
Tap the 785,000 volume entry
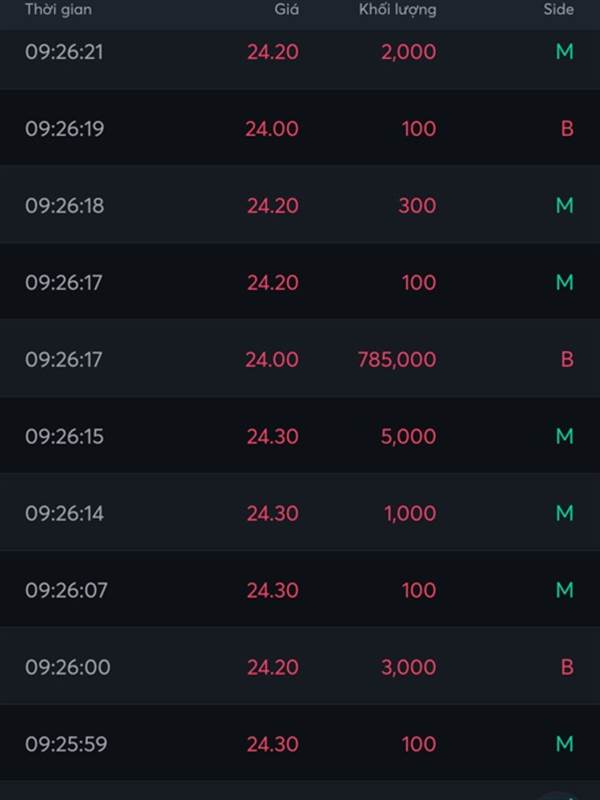pyautogui.click(x=397, y=360)
